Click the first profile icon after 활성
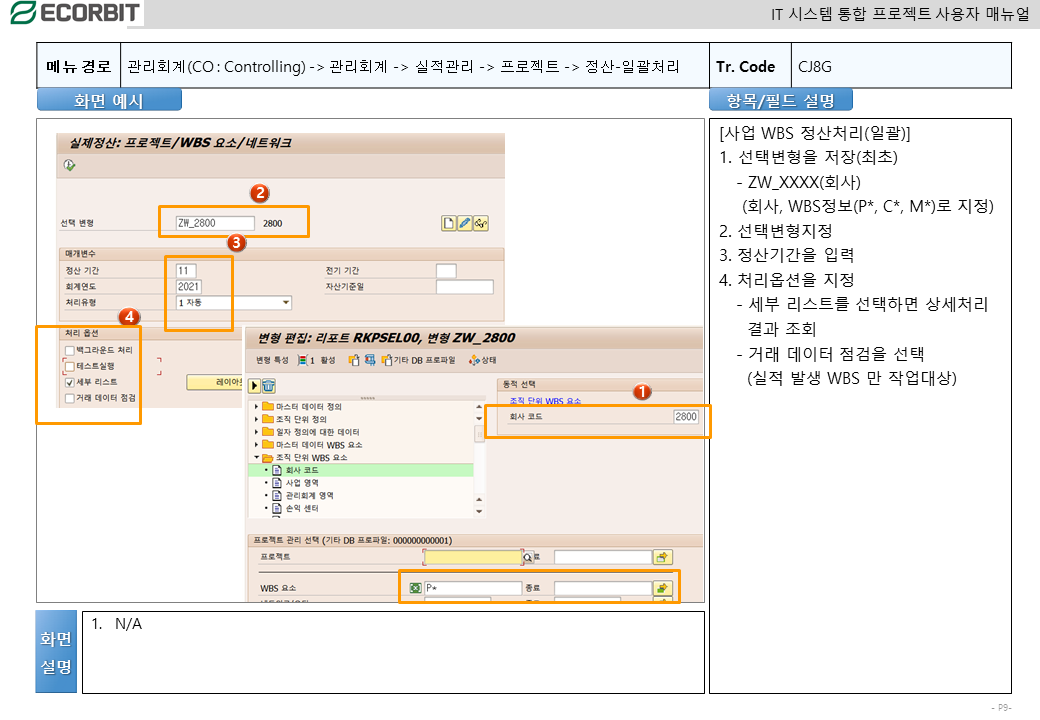The height and width of the screenshot is (720, 1040). [354, 360]
